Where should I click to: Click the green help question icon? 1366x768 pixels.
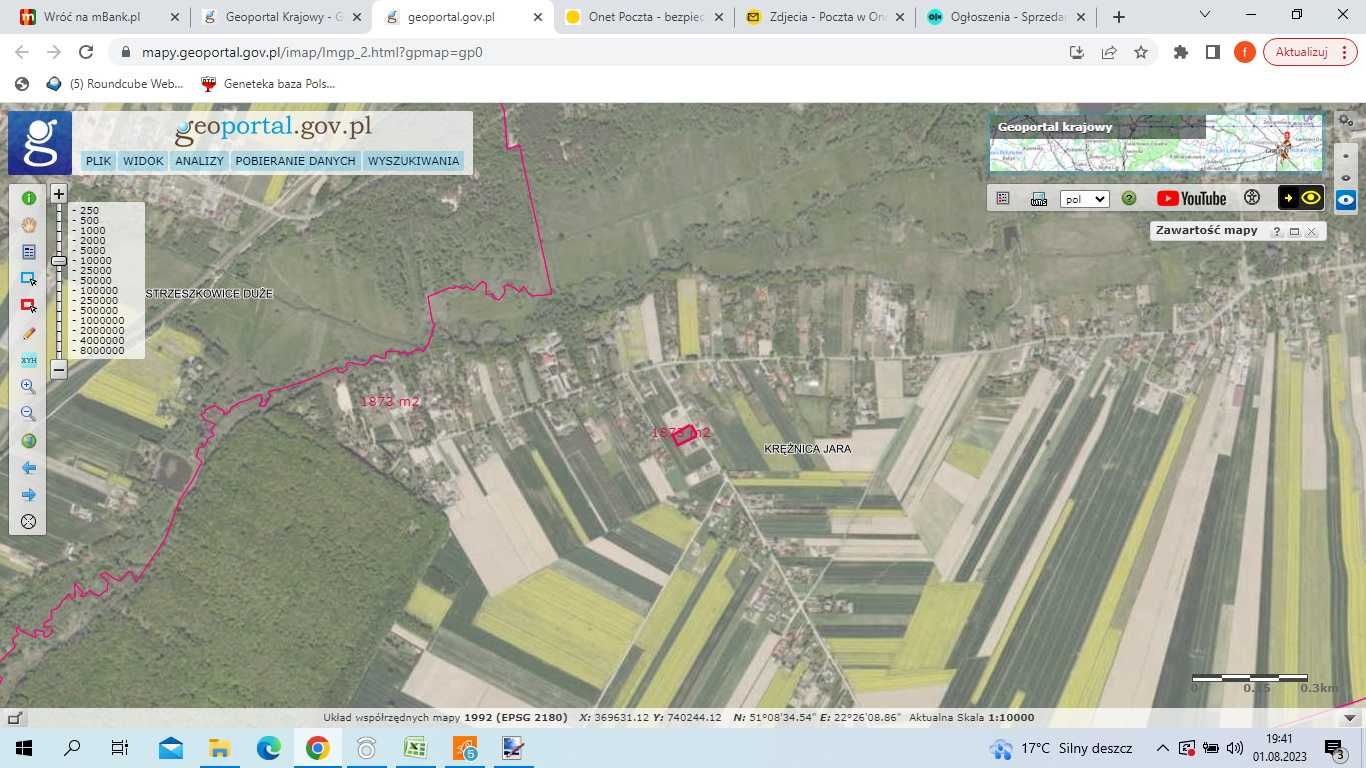(x=1129, y=198)
